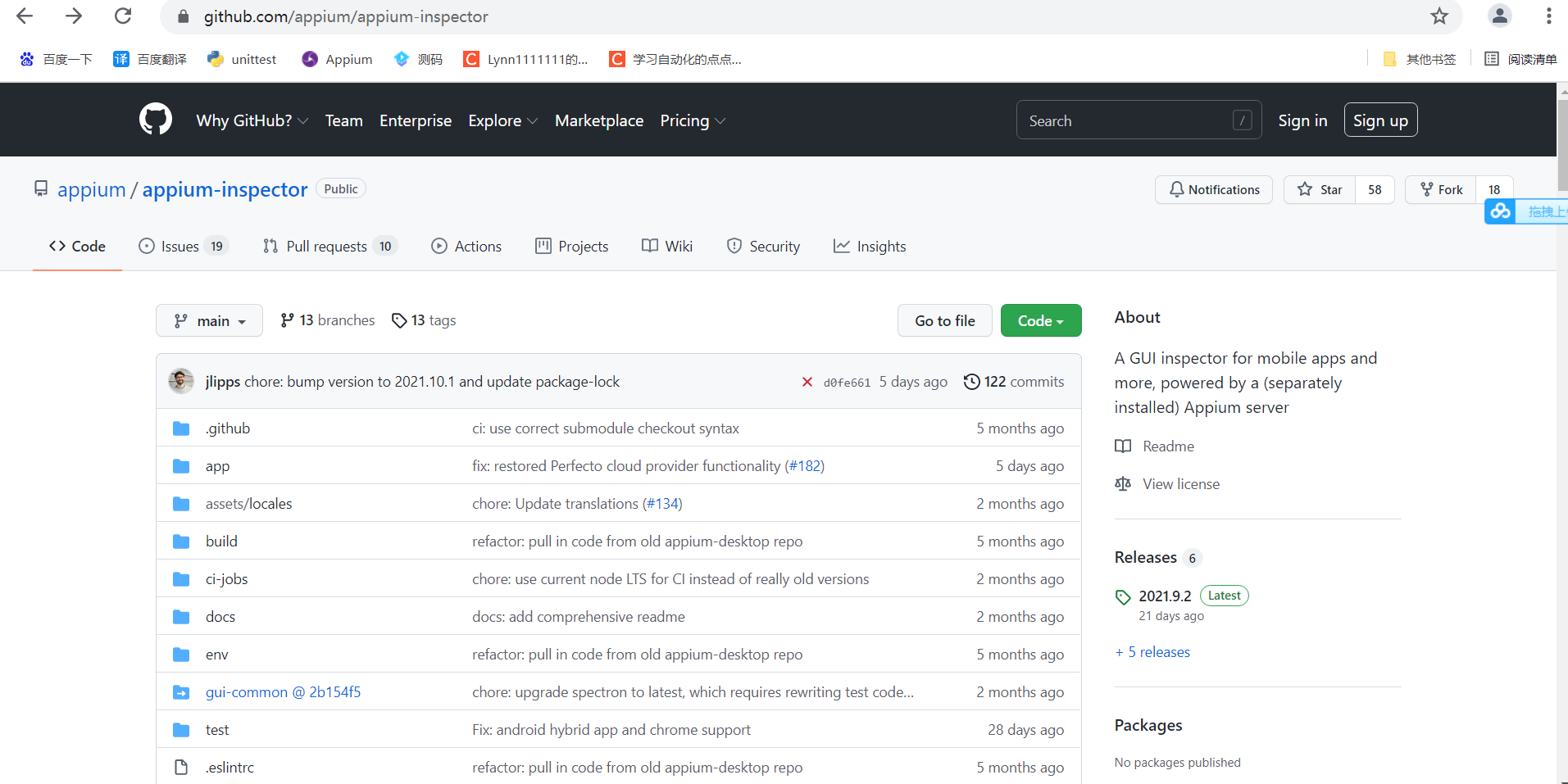Click the padlock icon in the address bar

pyautogui.click(x=183, y=16)
